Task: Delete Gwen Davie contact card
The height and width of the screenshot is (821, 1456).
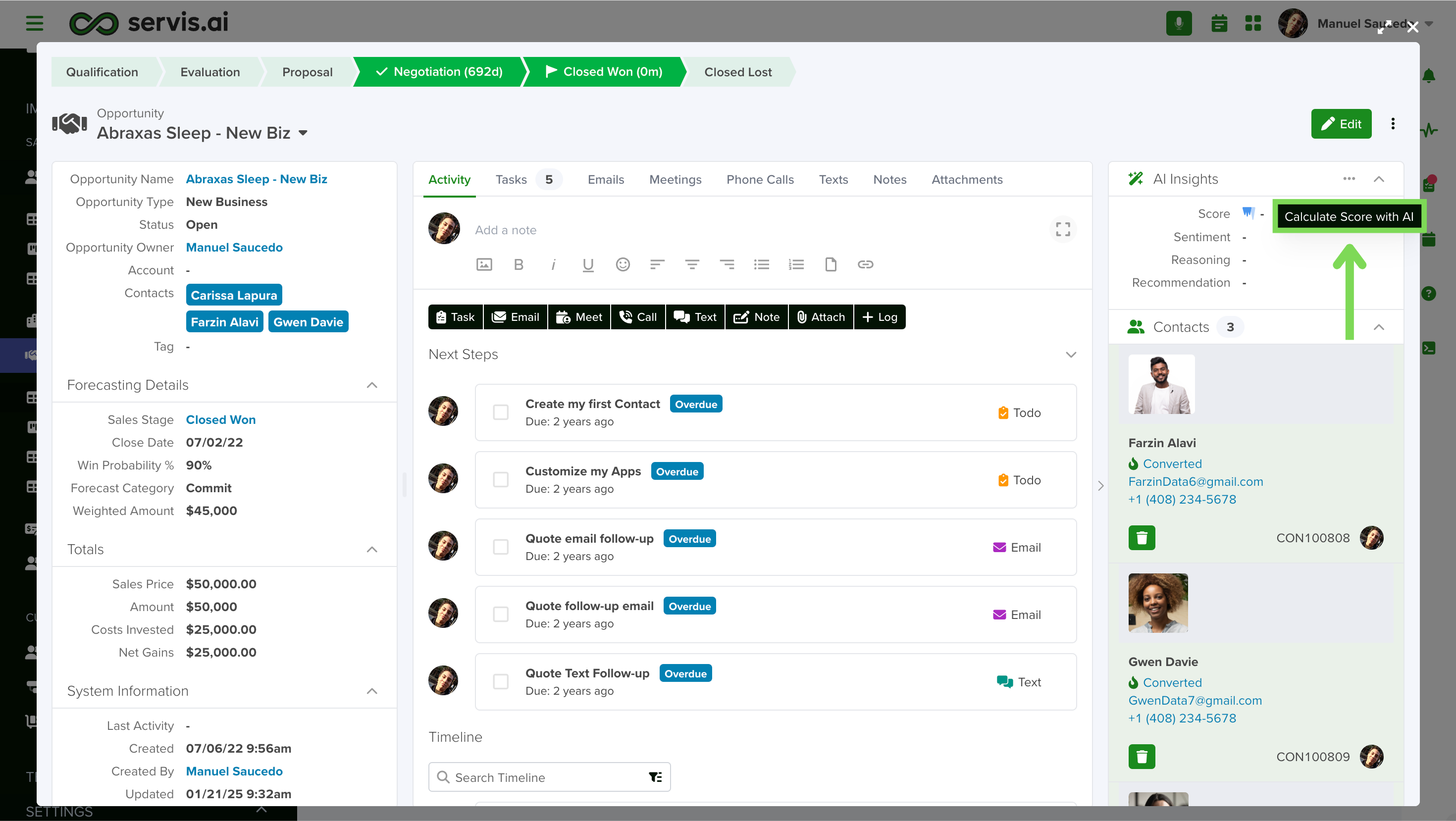Action: click(x=1142, y=757)
